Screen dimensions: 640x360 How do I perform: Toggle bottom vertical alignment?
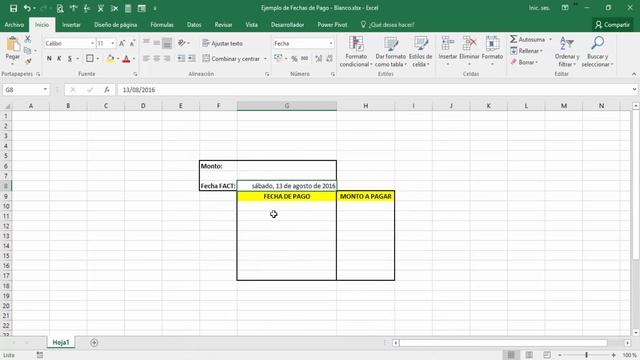pos(167,43)
